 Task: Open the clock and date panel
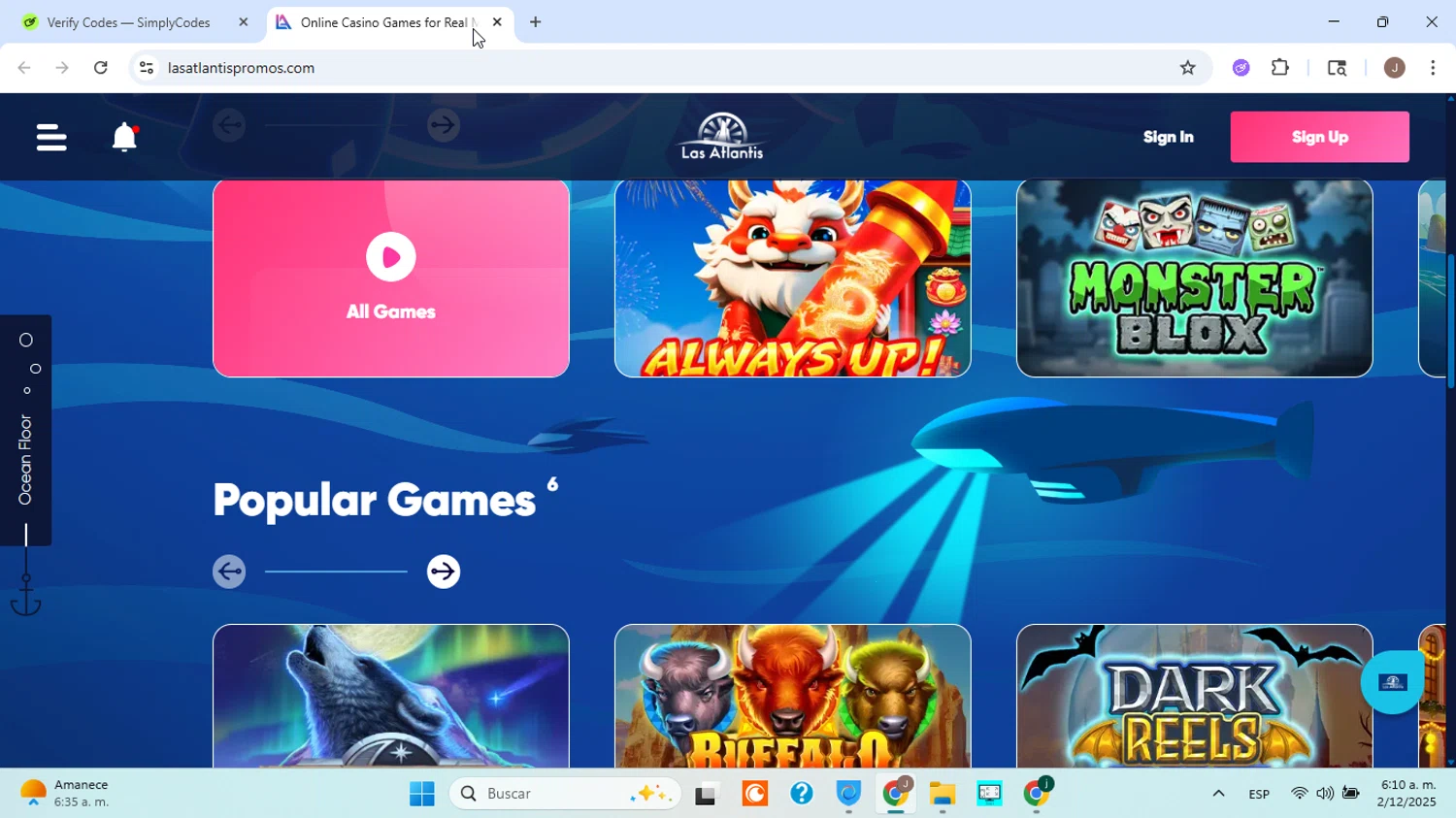point(1407,794)
